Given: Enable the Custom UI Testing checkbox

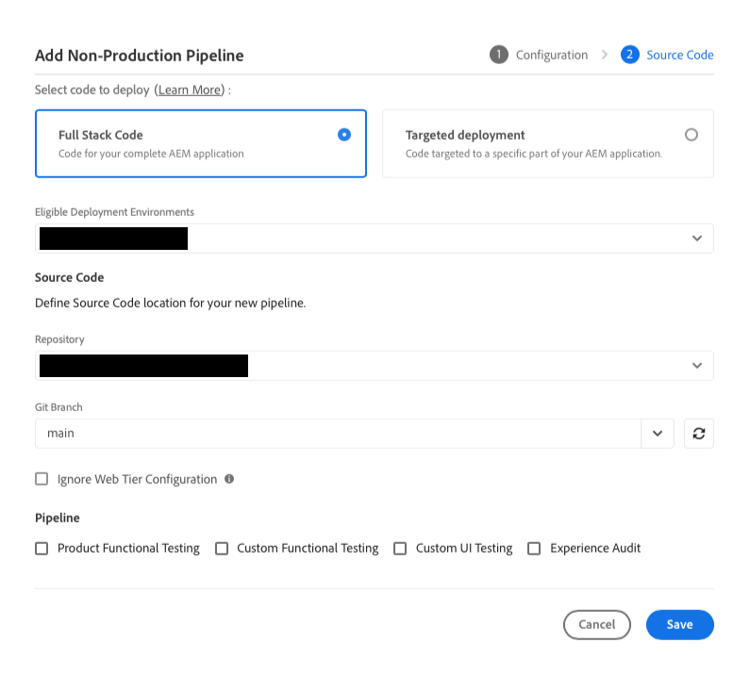Looking at the screenshot, I should [x=400, y=548].
